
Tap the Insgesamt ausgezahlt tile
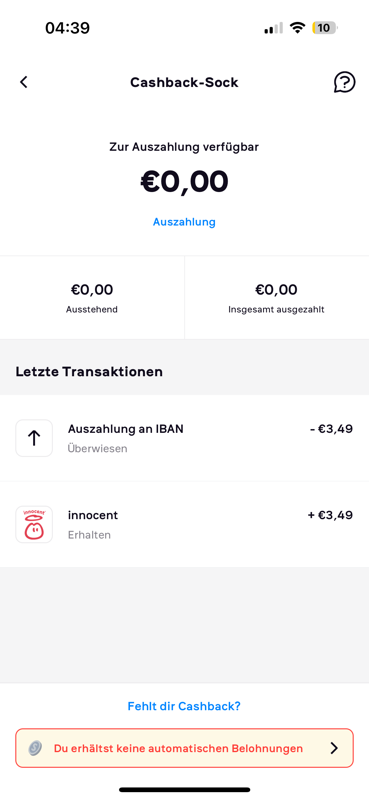(277, 297)
